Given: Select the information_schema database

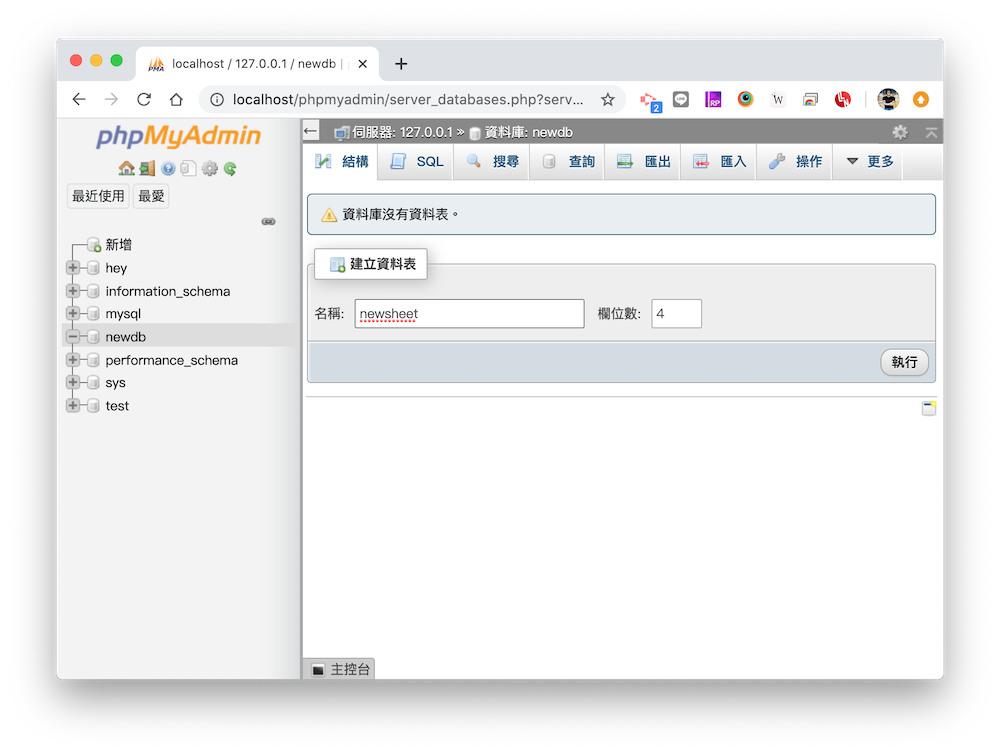Looking at the screenshot, I should point(168,291).
